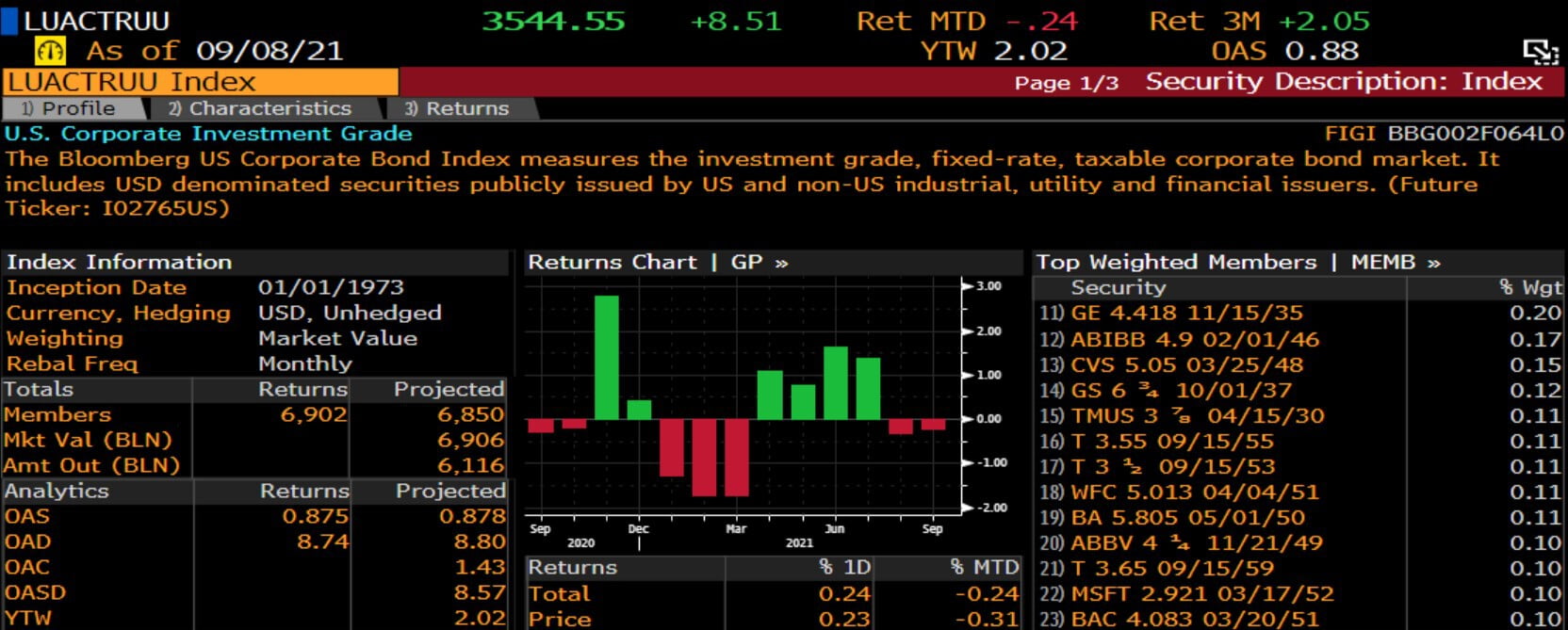Image resolution: width=1568 pixels, height=630 pixels.
Task: Click Mkt Val (BLN) value 6,906
Action: click(x=471, y=440)
